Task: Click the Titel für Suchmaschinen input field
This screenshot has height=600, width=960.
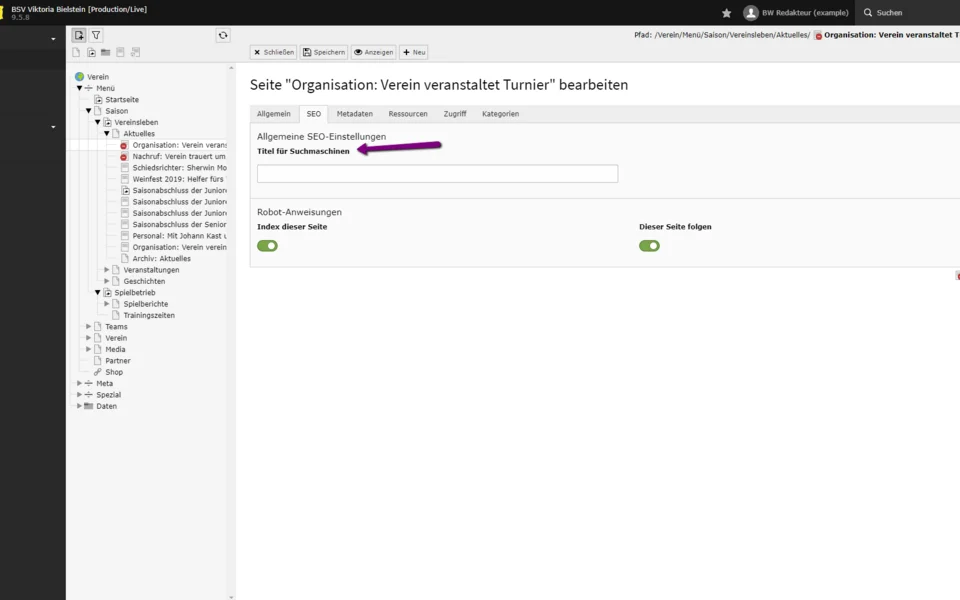Action: click(x=437, y=174)
